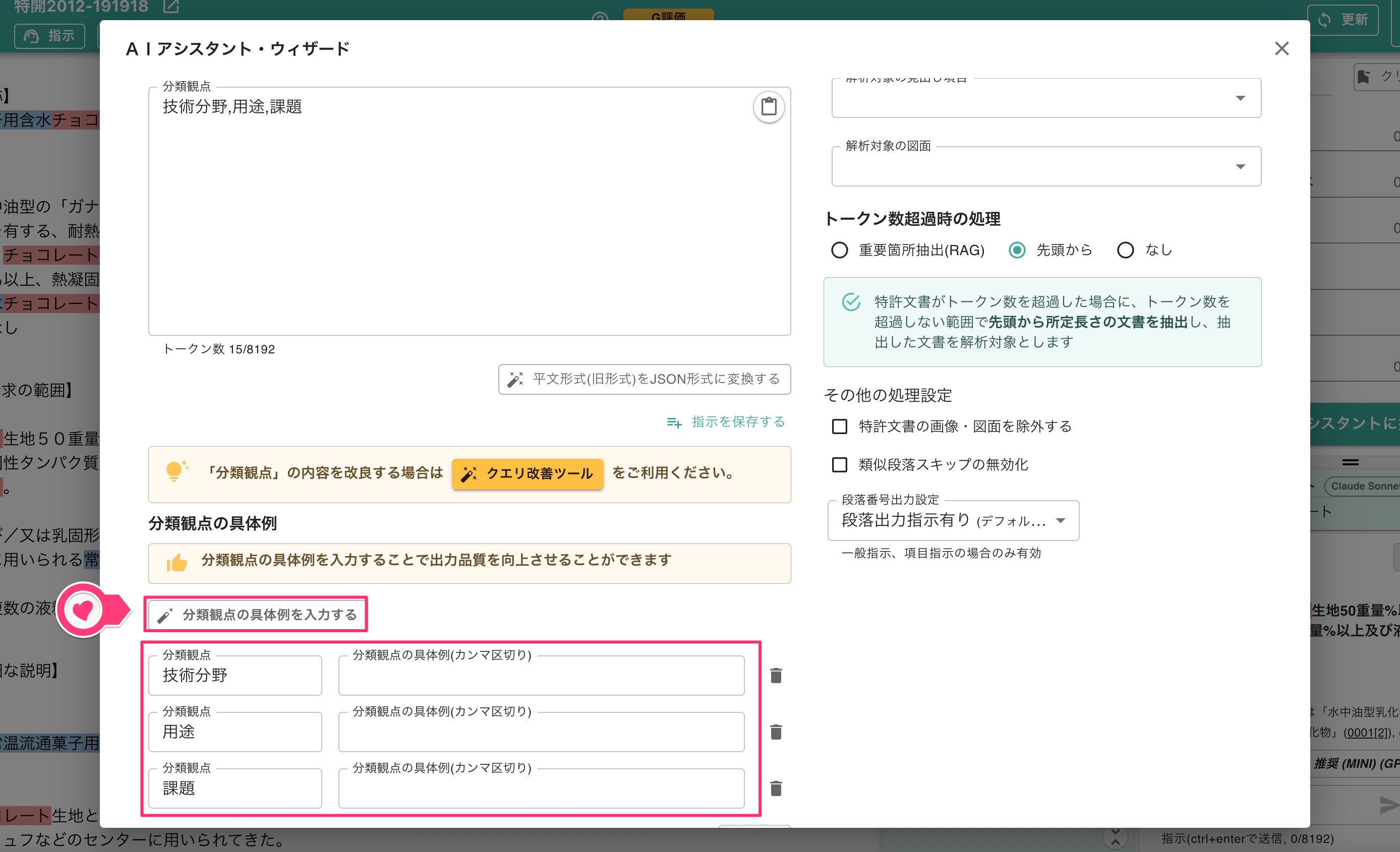Open 段落番号出力設定 dropdown
The image size is (1400, 852).
[x=953, y=520]
